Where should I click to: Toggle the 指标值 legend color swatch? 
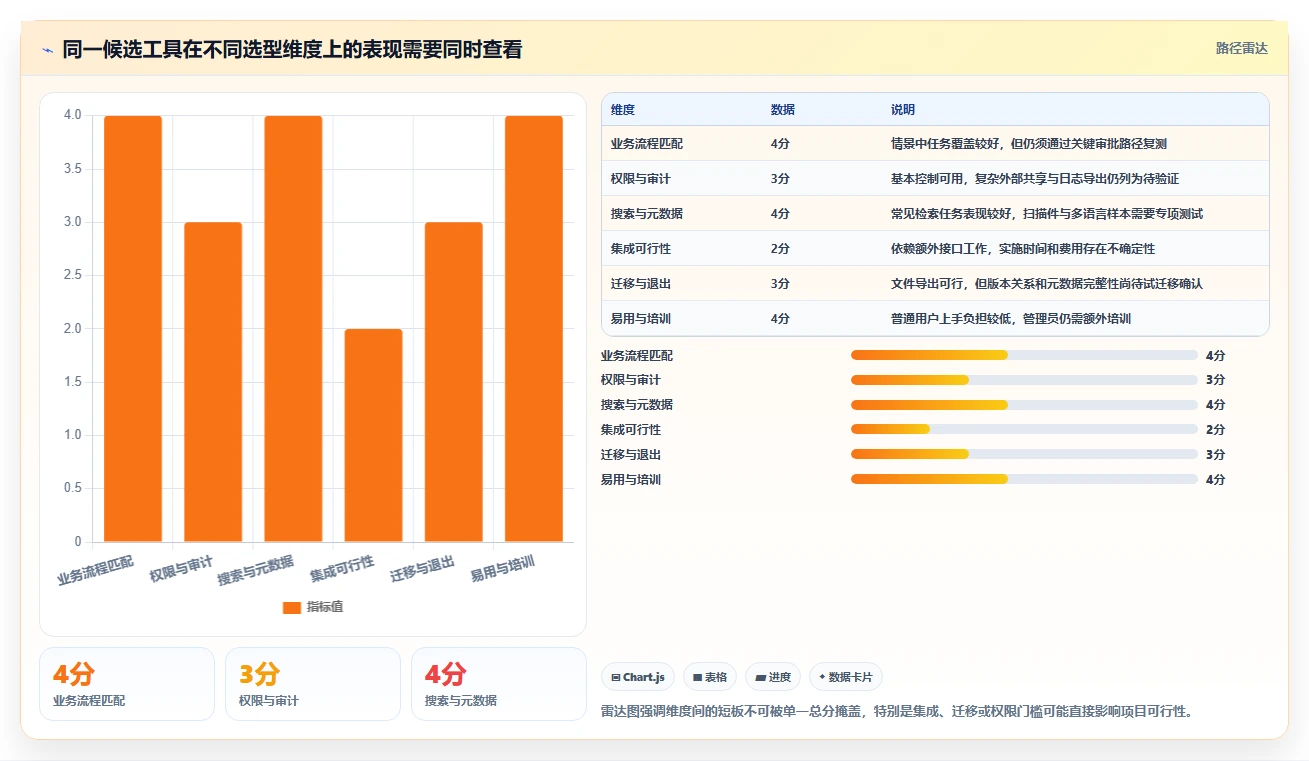click(292, 607)
